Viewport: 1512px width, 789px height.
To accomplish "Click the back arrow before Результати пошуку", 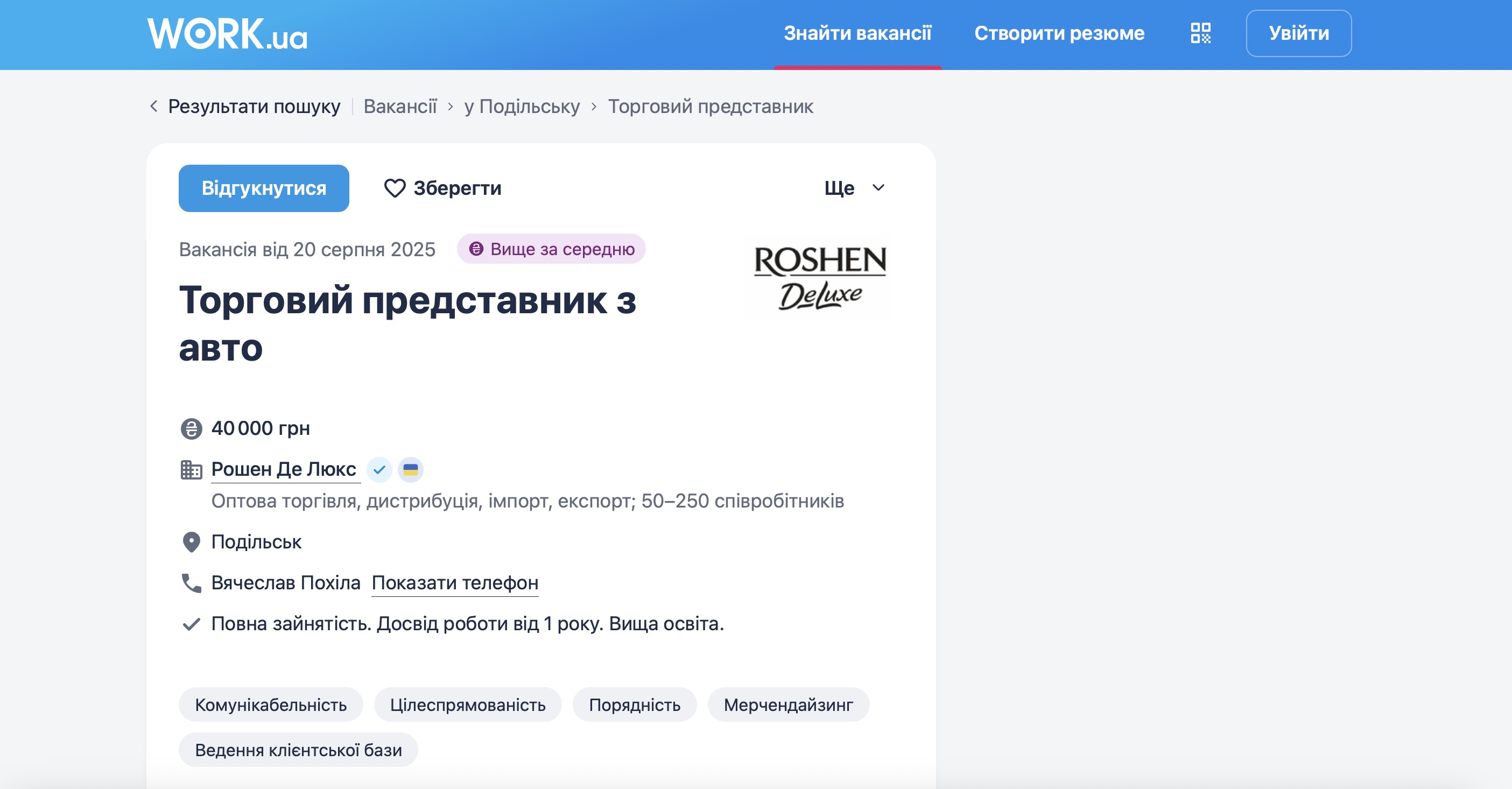I will [154, 106].
